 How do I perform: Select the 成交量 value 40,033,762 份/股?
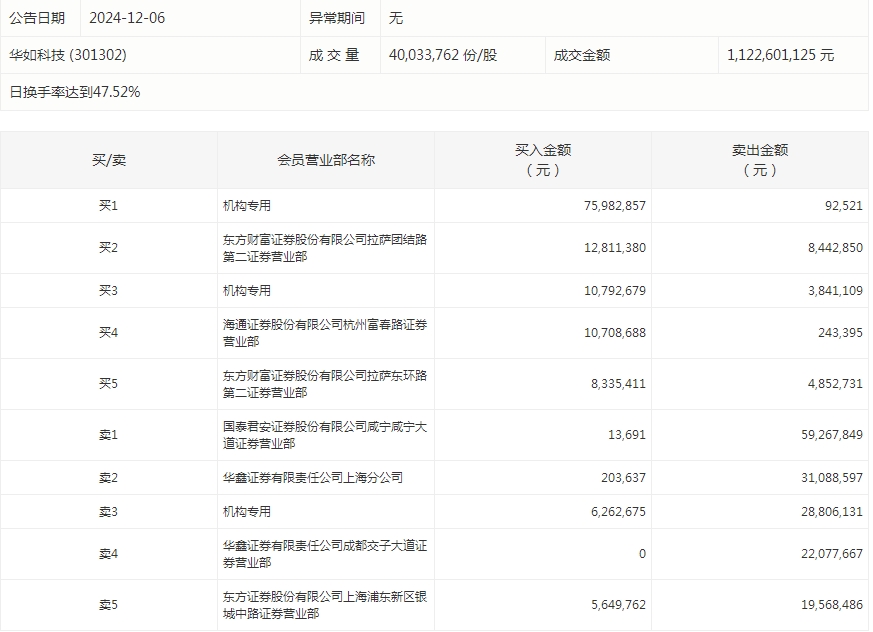(x=441, y=55)
